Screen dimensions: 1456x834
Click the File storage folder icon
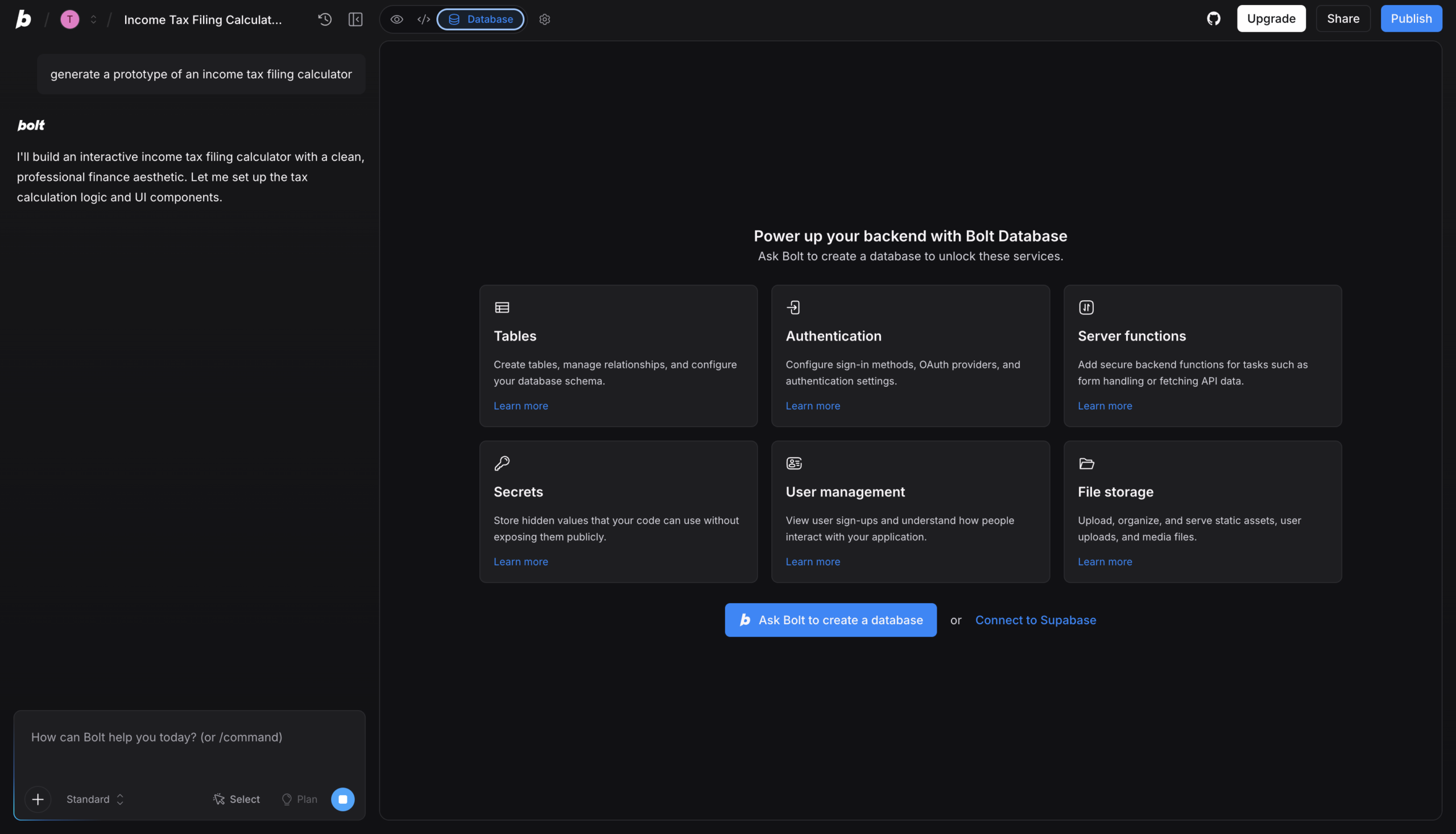click(x=1086, y=463)
